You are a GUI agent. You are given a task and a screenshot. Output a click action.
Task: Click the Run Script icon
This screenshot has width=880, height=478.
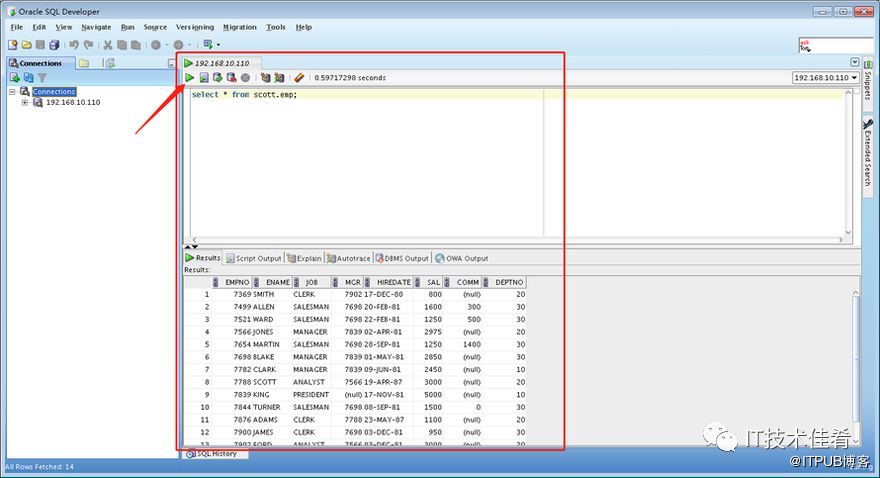(x=204, y=77)
